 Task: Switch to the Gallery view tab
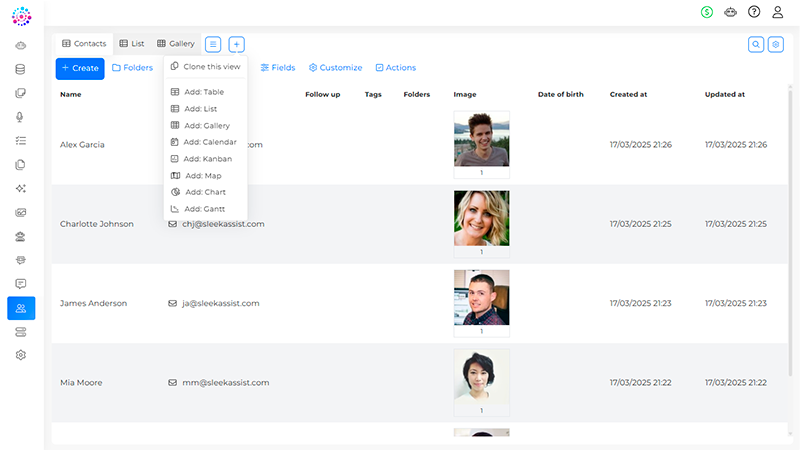(176, 44)
